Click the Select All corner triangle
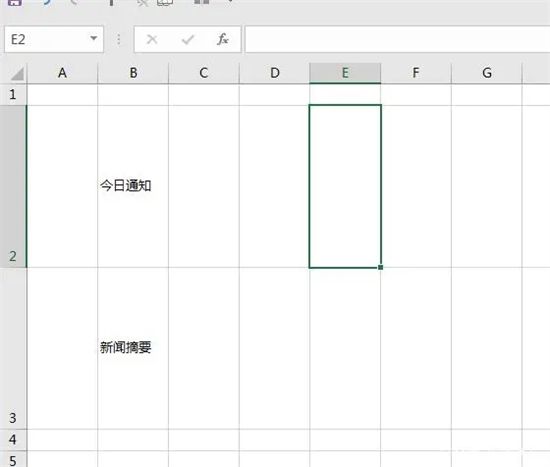550x467 pixels. point(17,74)
